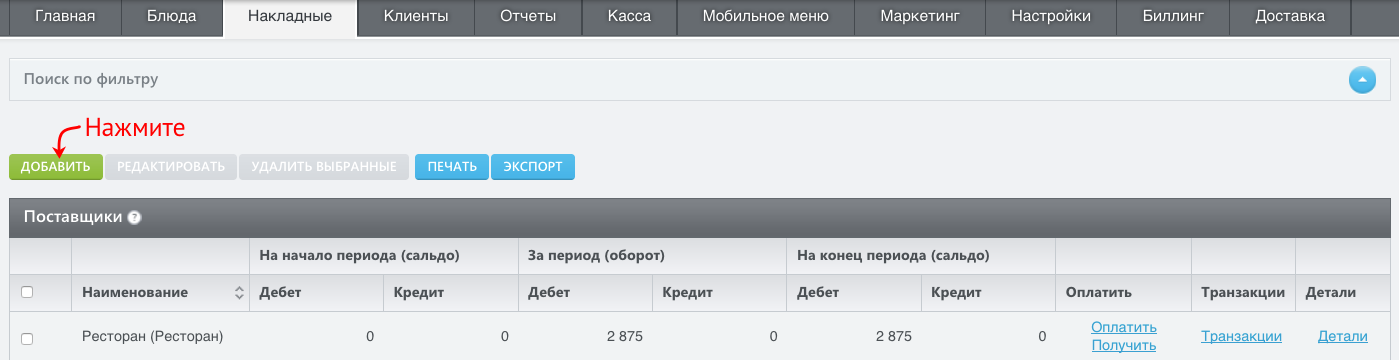
Task: Open the Главная tab
Action: (65, 17)
